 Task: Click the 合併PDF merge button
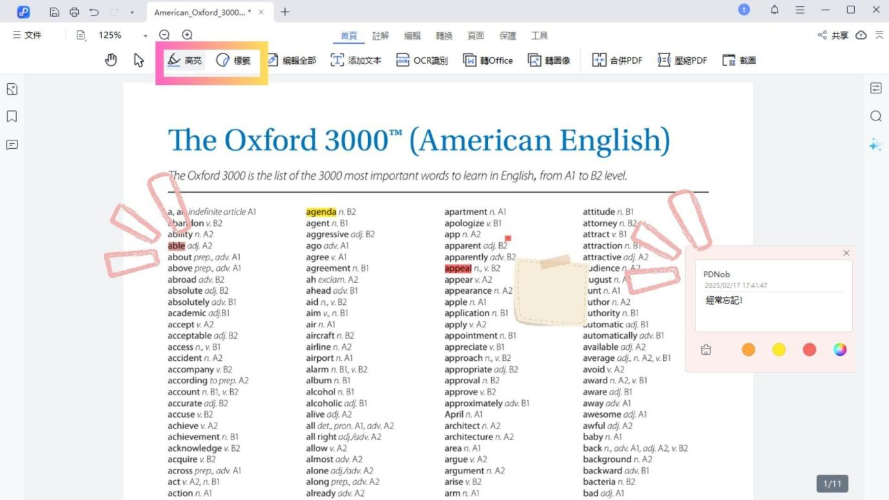pos(617,60)
